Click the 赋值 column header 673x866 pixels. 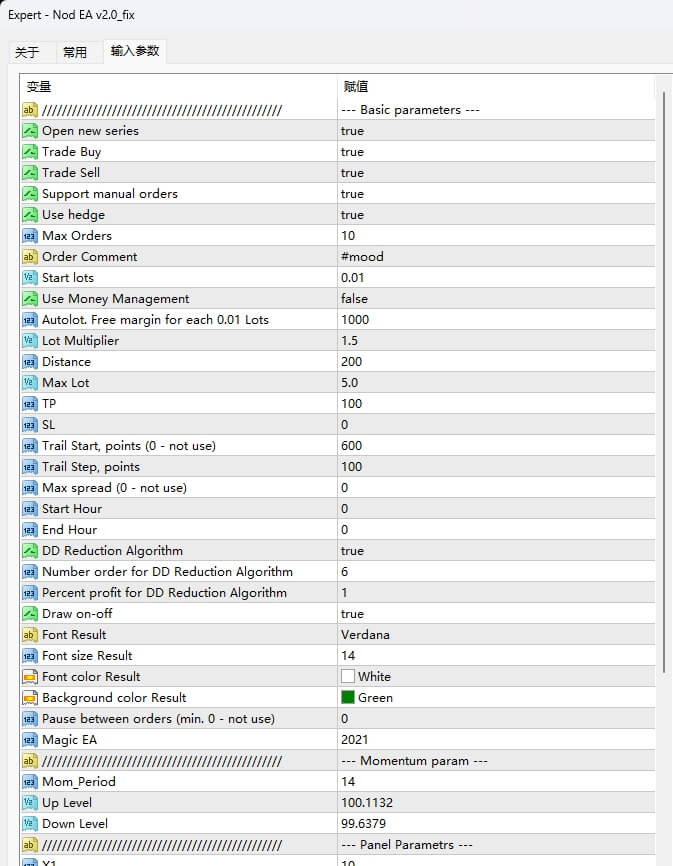pyautogui.click(x=355, y=87)
